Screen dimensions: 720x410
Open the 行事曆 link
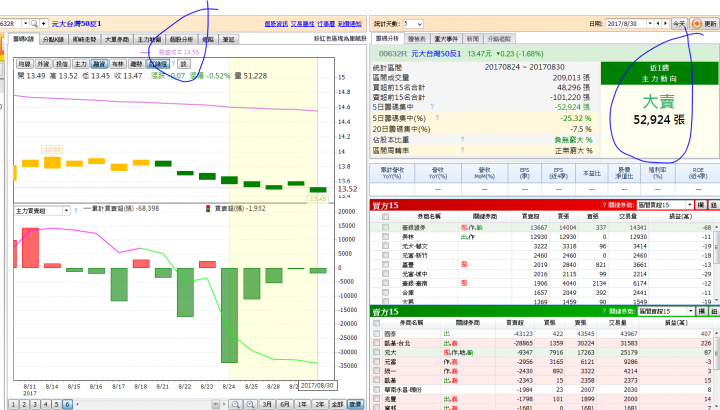coord(326,24)
